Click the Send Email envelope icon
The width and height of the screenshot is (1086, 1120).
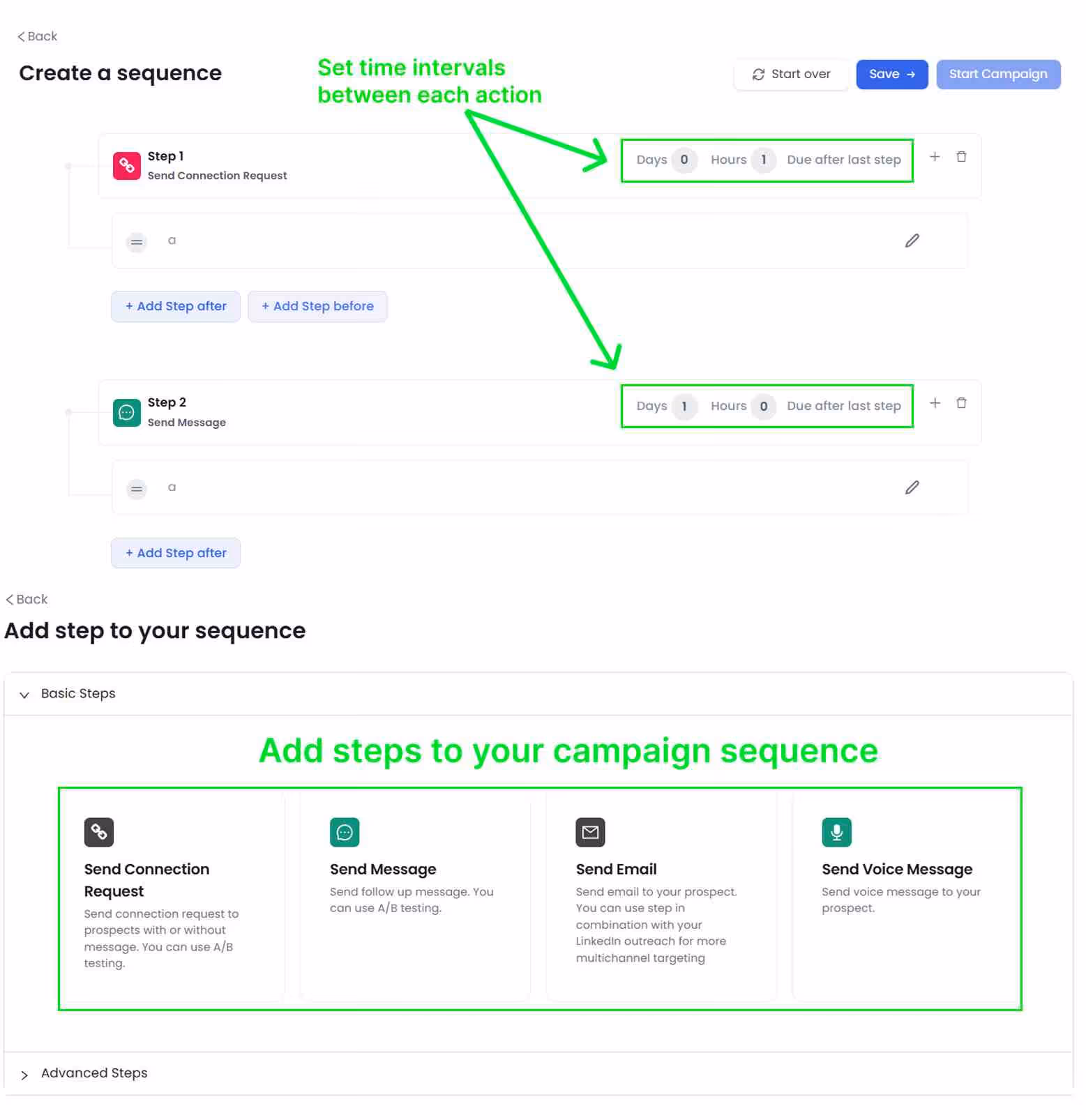[x=590, y=832]
